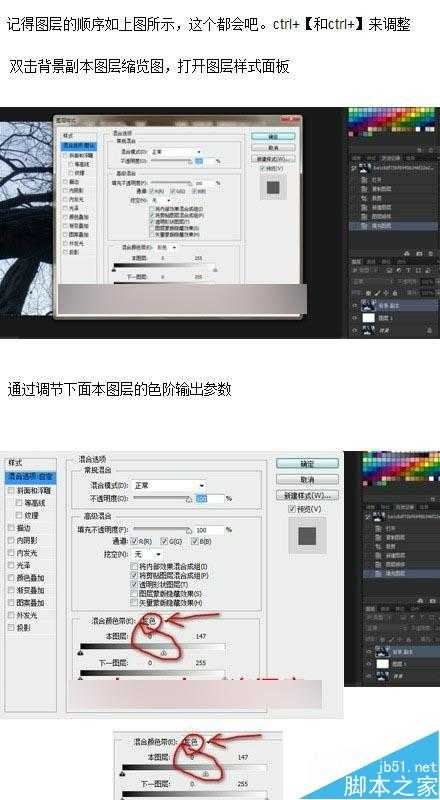This screenshot has height=800, width=440.
Task: Select white 图层 1 thumbnail beside enlarged dialog
Action: 382,664
